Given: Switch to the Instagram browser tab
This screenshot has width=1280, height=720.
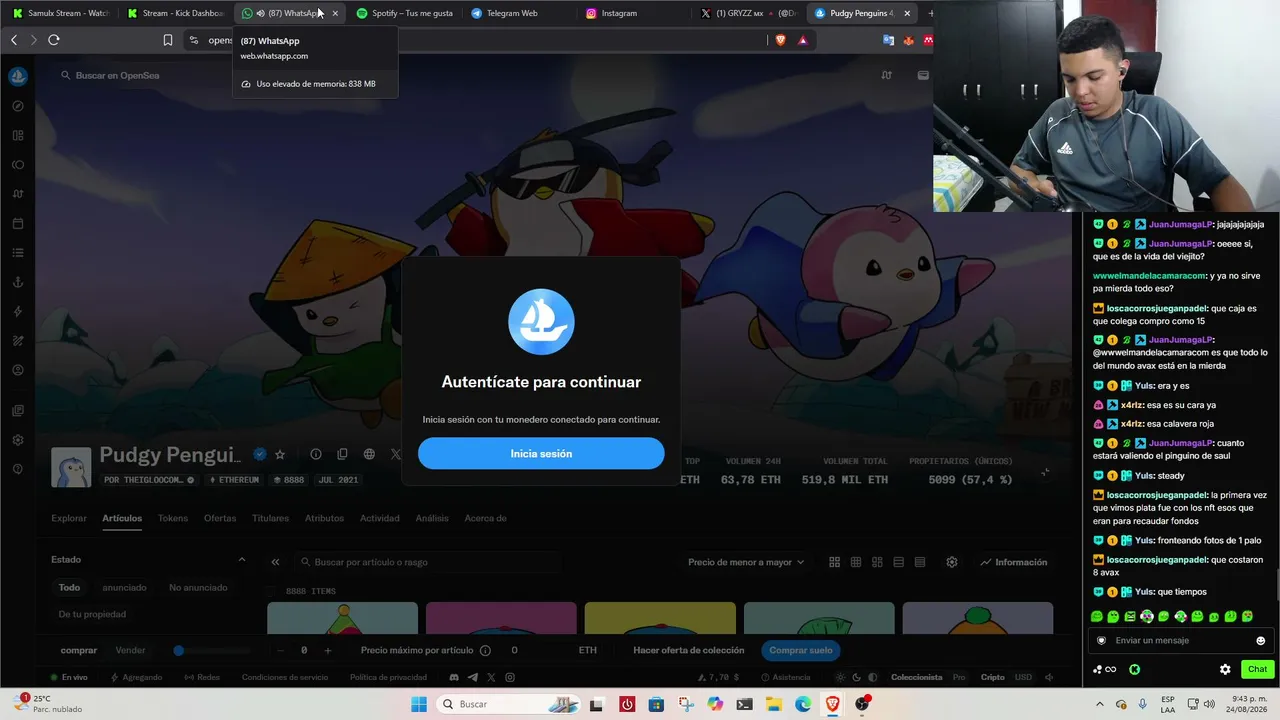Looking at the screenshot, I should [x=619, y=13].
